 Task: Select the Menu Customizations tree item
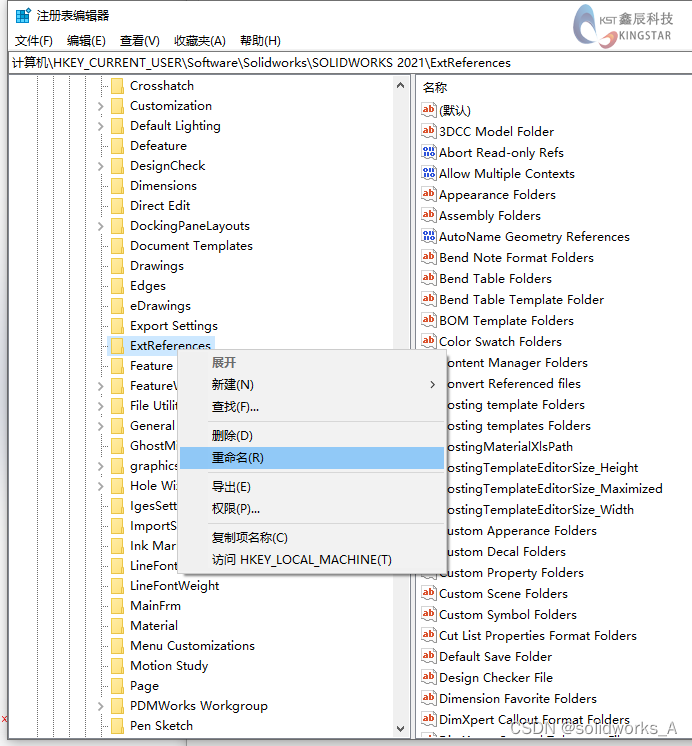click(192, 646)
